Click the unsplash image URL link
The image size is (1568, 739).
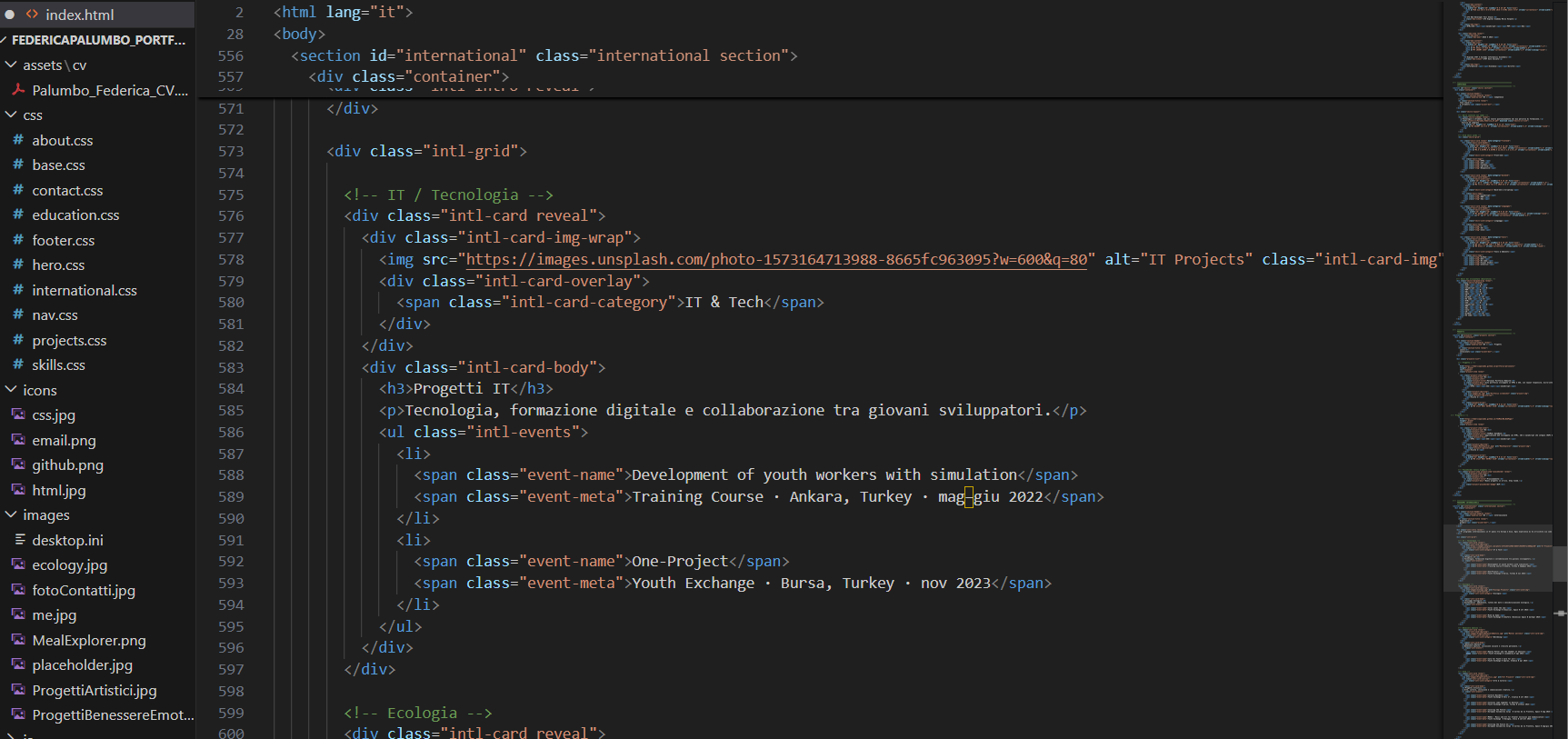[x=776, y=259]
